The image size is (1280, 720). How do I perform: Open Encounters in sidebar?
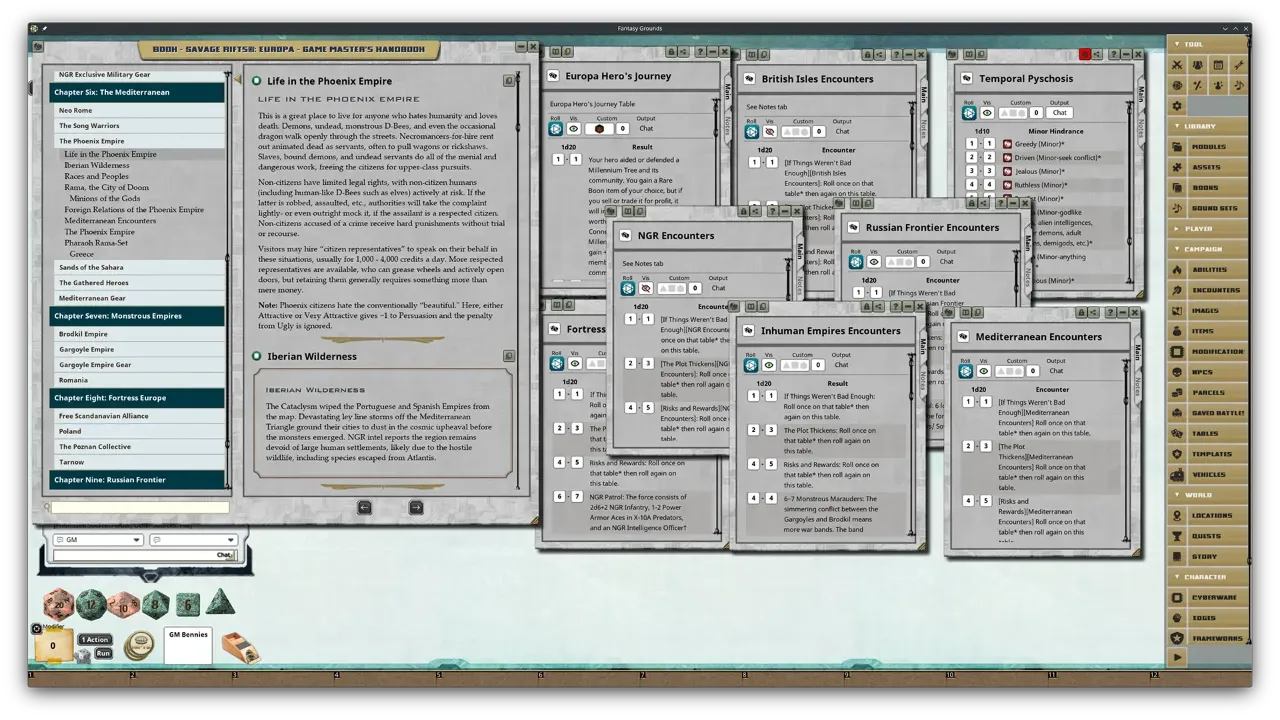[1208, 290]
